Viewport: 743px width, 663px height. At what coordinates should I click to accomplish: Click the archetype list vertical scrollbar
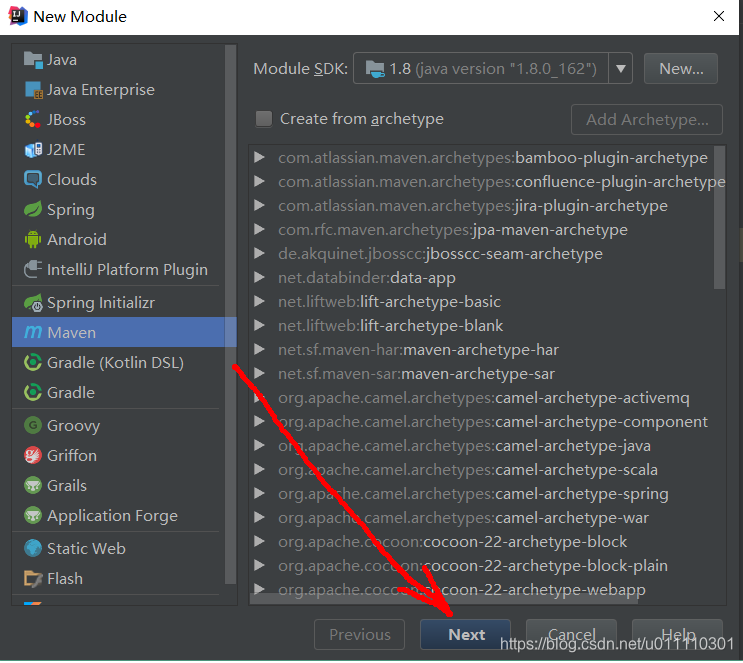719,217
